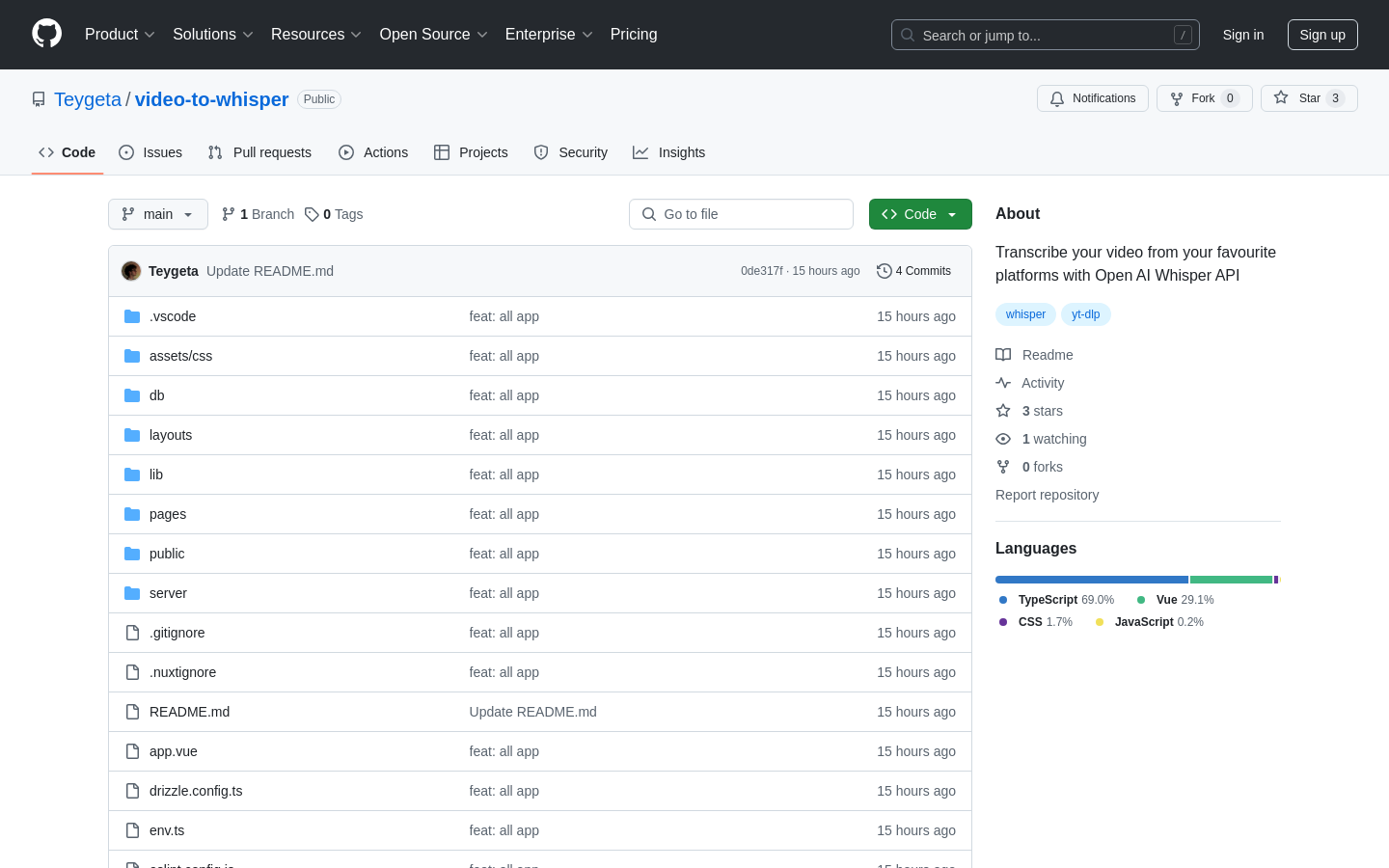1389x868 pixels.
Task: Open the Teygeta owner profile link
Action: pyautogui.click(x=88, y=99)
